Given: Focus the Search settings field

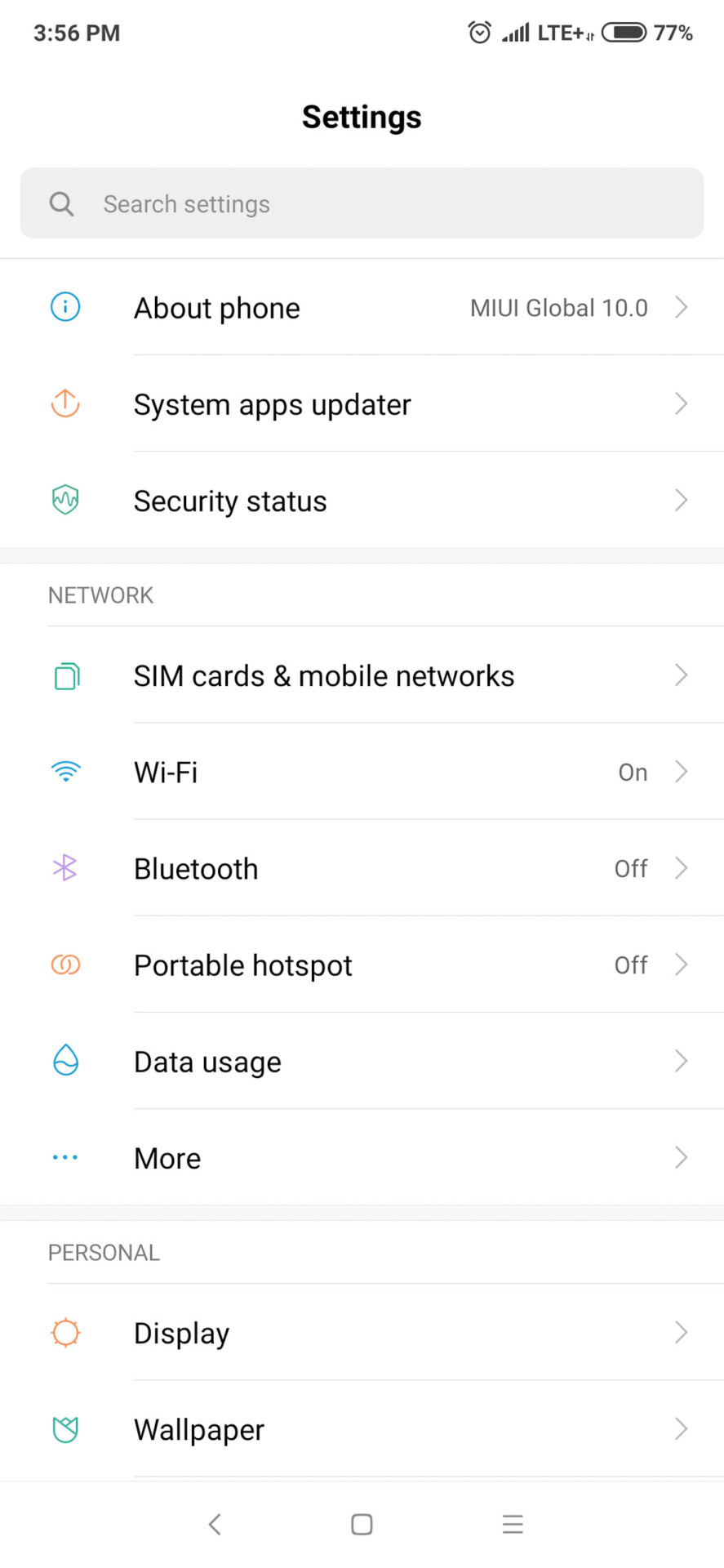Looking at the screenshot, I should click(362, 203).
